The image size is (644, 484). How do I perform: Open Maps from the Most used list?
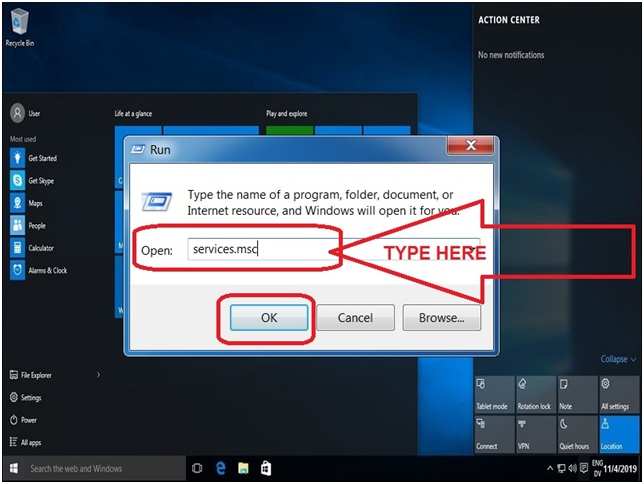click(26, 203)
